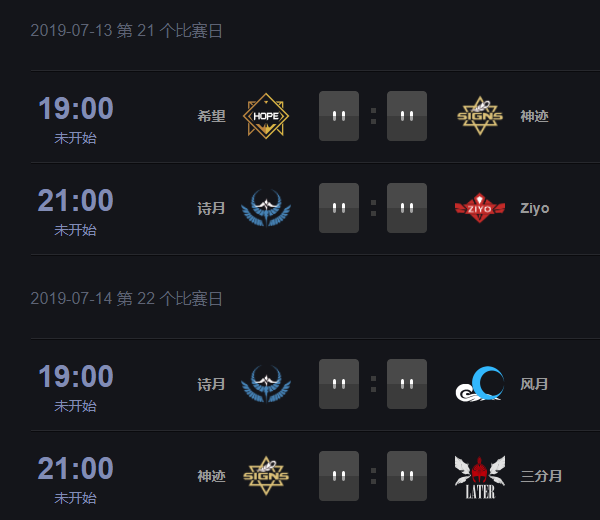Open the Ziyo team name link
600x520 pixels.
tap(535, 208)
